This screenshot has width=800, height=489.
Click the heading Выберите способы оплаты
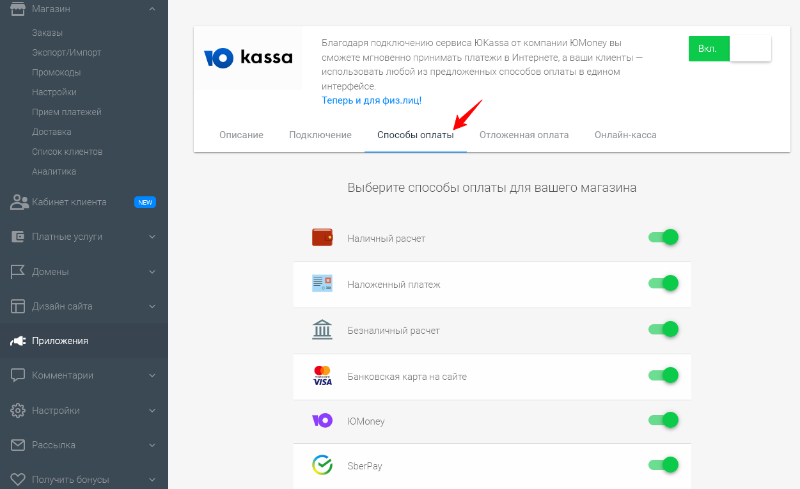[492, 188]
